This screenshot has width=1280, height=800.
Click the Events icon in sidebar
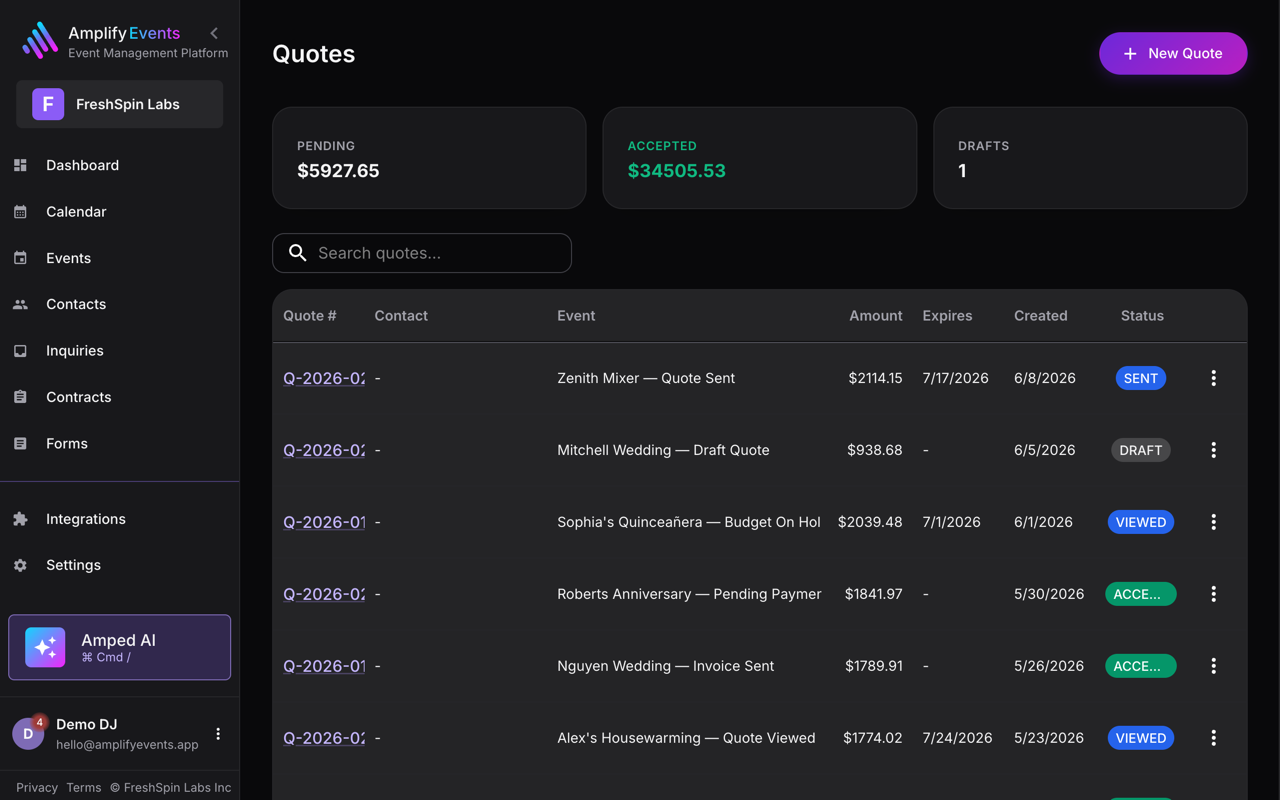click(x=20, y=258)
